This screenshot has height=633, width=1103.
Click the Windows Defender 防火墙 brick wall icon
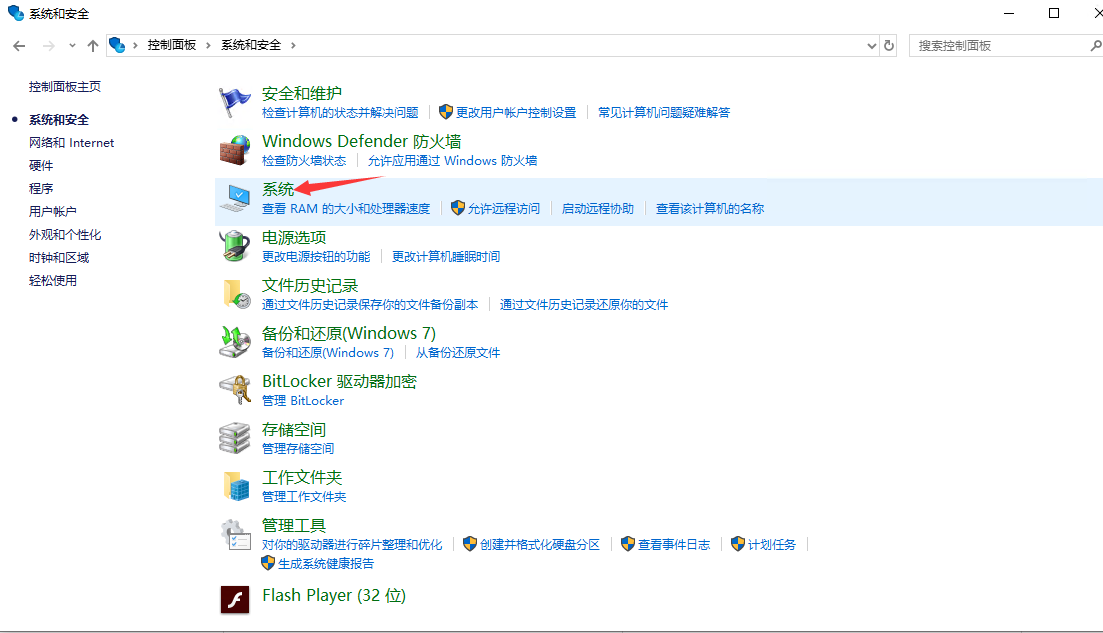[x=234, y=148]
